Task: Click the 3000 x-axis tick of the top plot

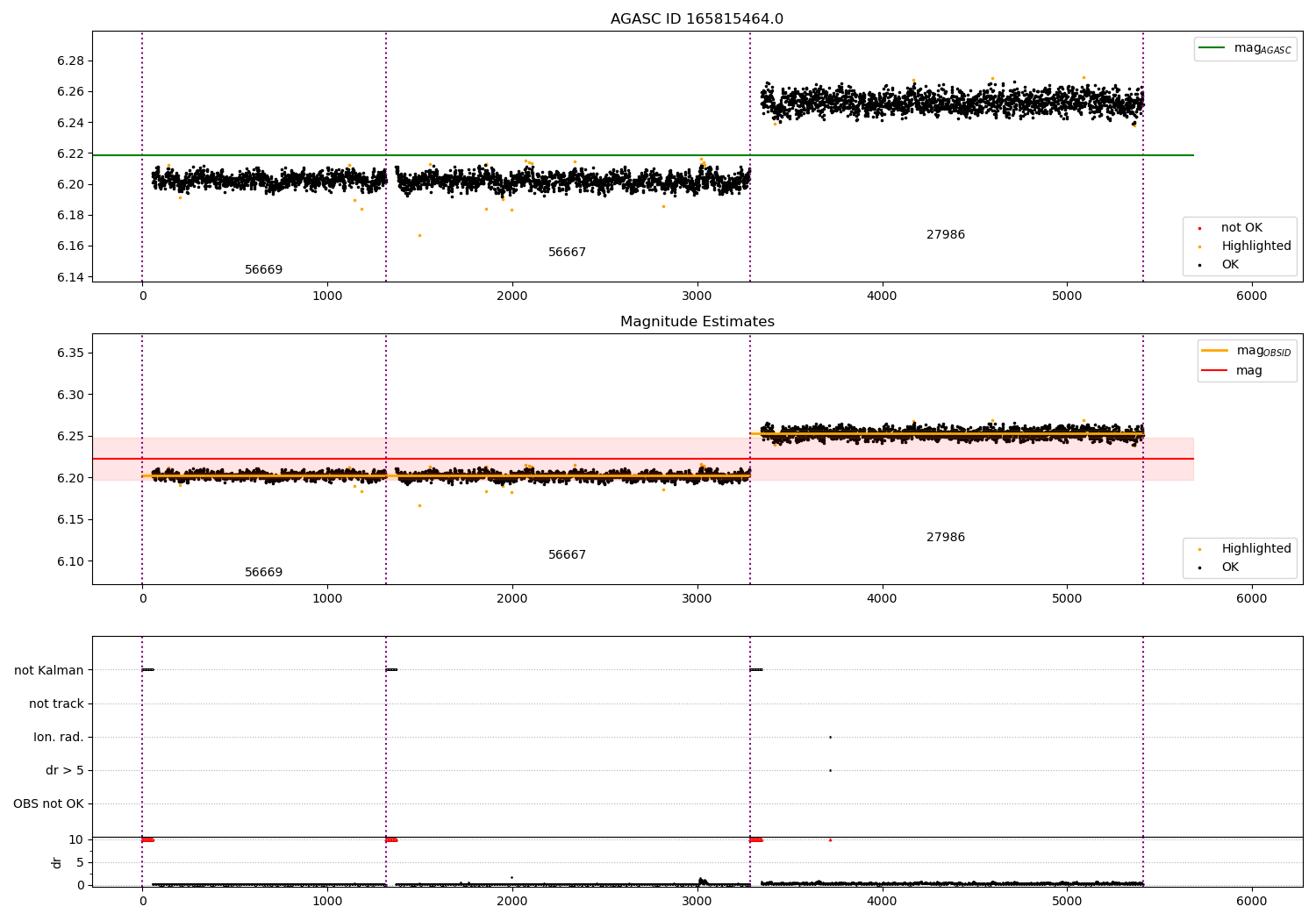Action: pyautogui.click(x=697, y=296)
